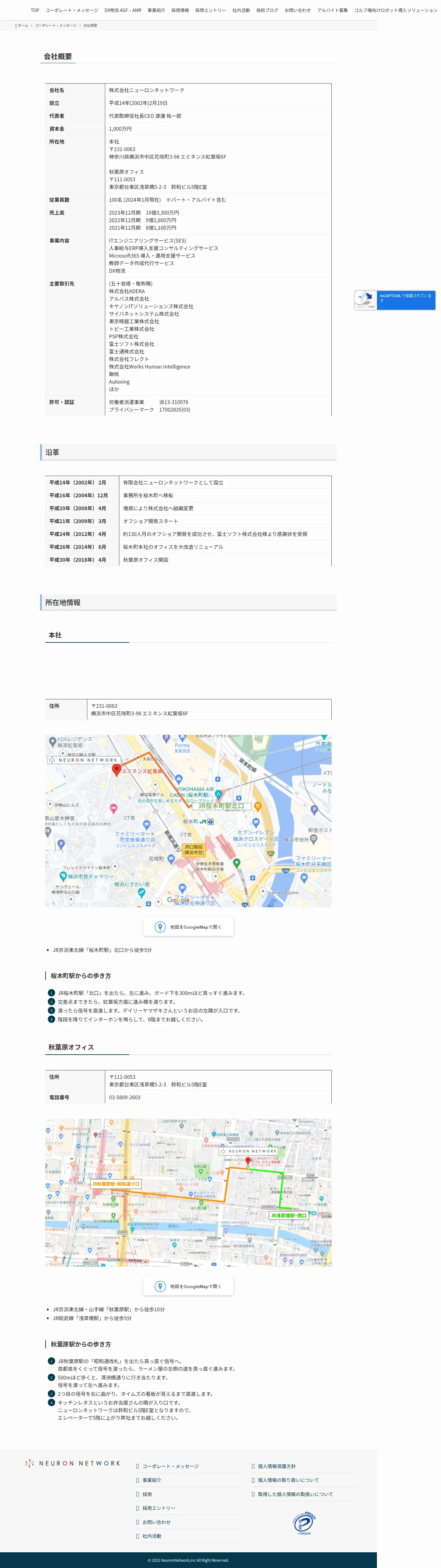Open 社内活動 in the top navigation
The height and width of the screenshot is (1568, 441).
[x=241, y=10]
